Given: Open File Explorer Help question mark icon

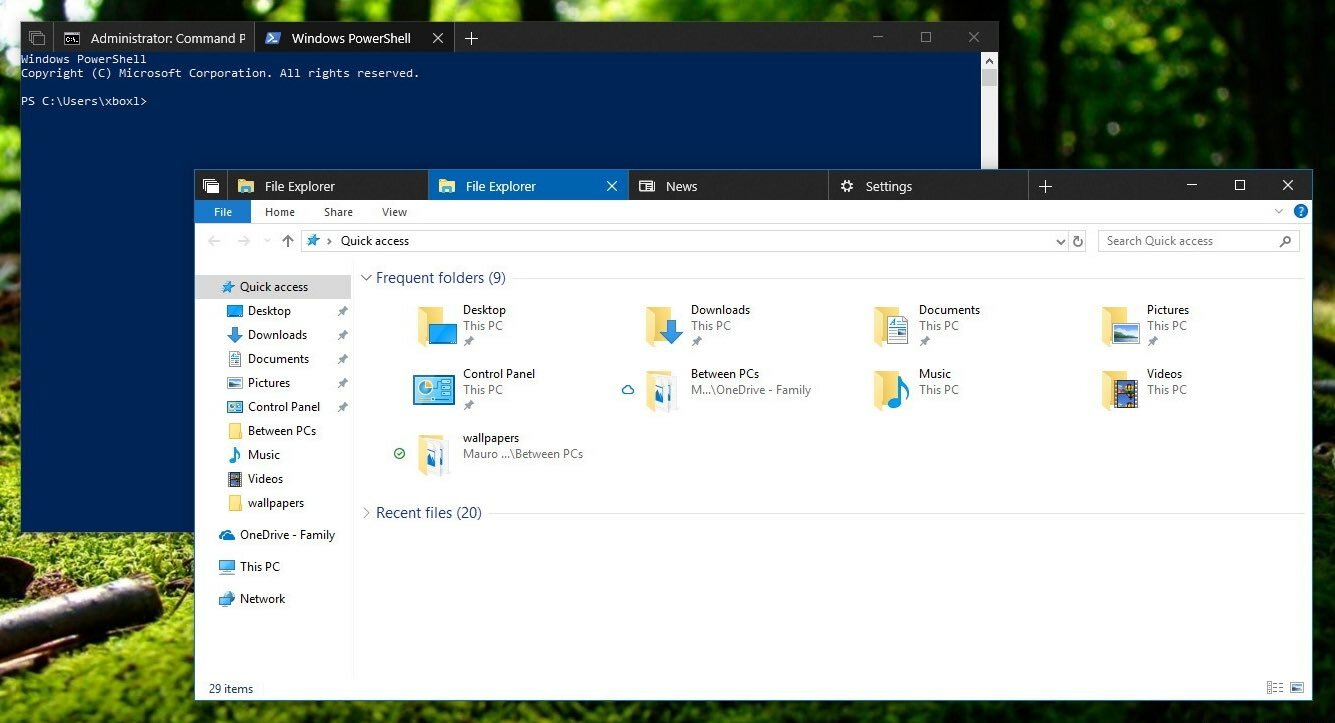Looking at the screenshot, I should 1301,212.
